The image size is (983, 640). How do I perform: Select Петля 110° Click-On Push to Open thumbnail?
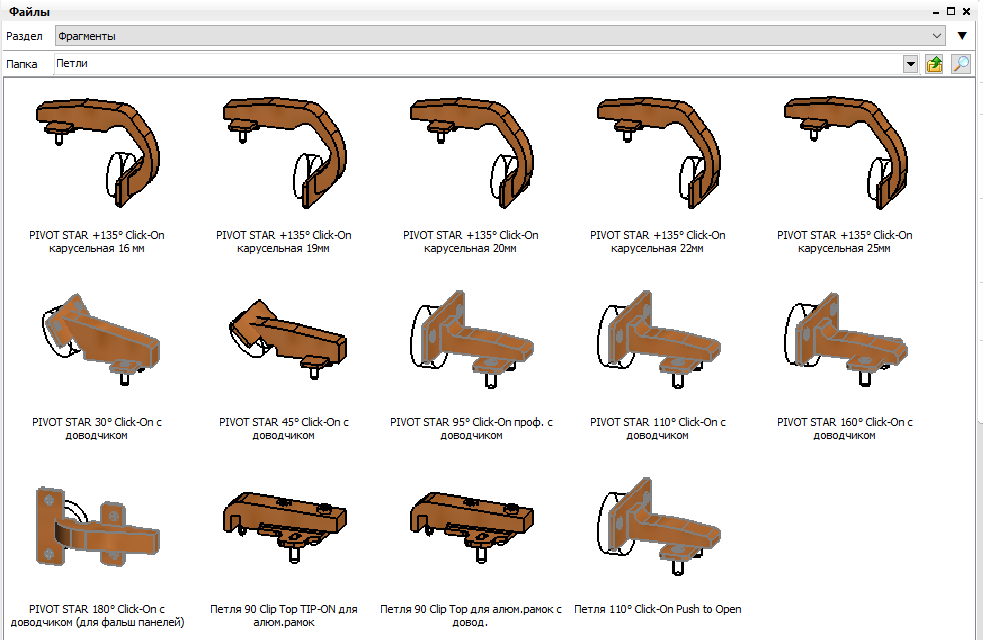(658, 527)
